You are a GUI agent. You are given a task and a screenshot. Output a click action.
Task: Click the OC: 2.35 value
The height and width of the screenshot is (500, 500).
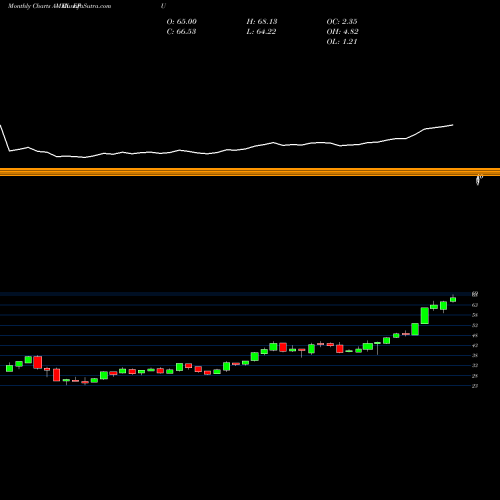(342, 22)
